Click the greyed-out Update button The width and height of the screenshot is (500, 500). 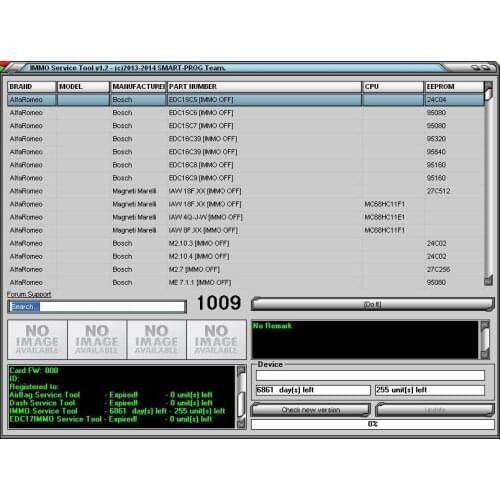pyautogui.click(x=435, y=410)
